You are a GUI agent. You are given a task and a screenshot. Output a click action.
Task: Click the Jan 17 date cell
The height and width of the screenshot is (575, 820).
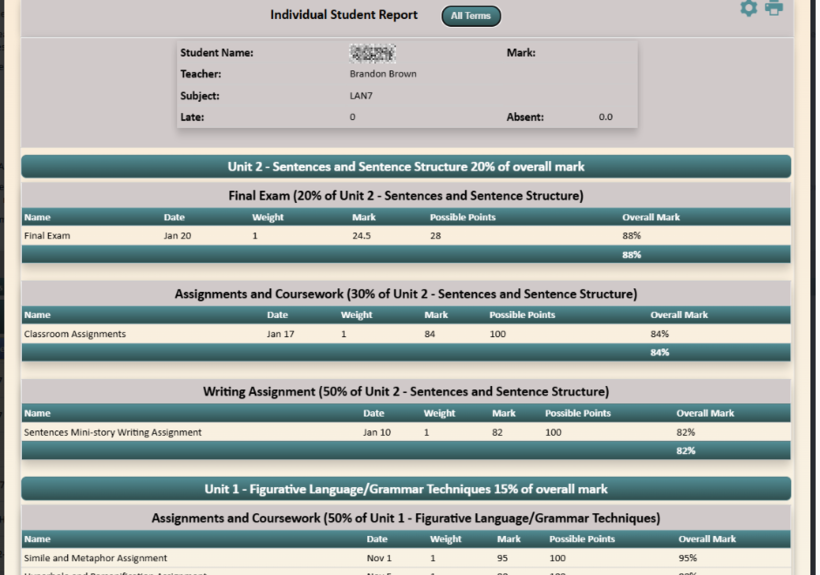point(280,334)
